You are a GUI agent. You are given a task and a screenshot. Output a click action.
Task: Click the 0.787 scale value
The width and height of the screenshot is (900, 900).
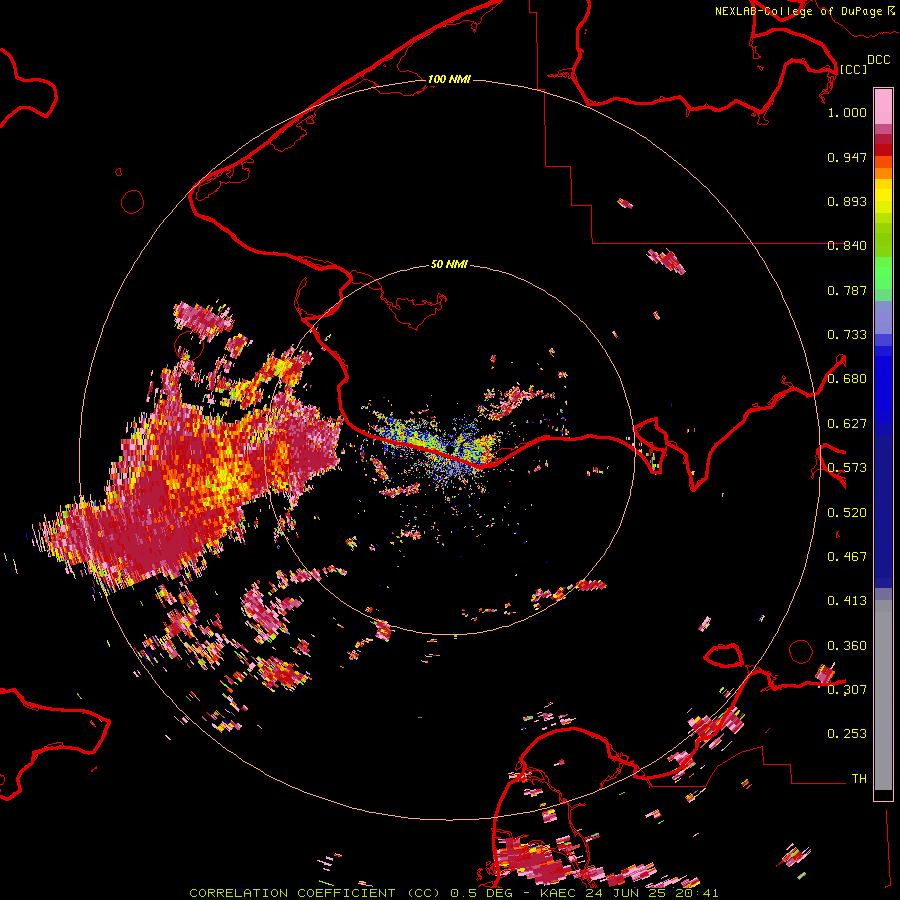point(847,290)
